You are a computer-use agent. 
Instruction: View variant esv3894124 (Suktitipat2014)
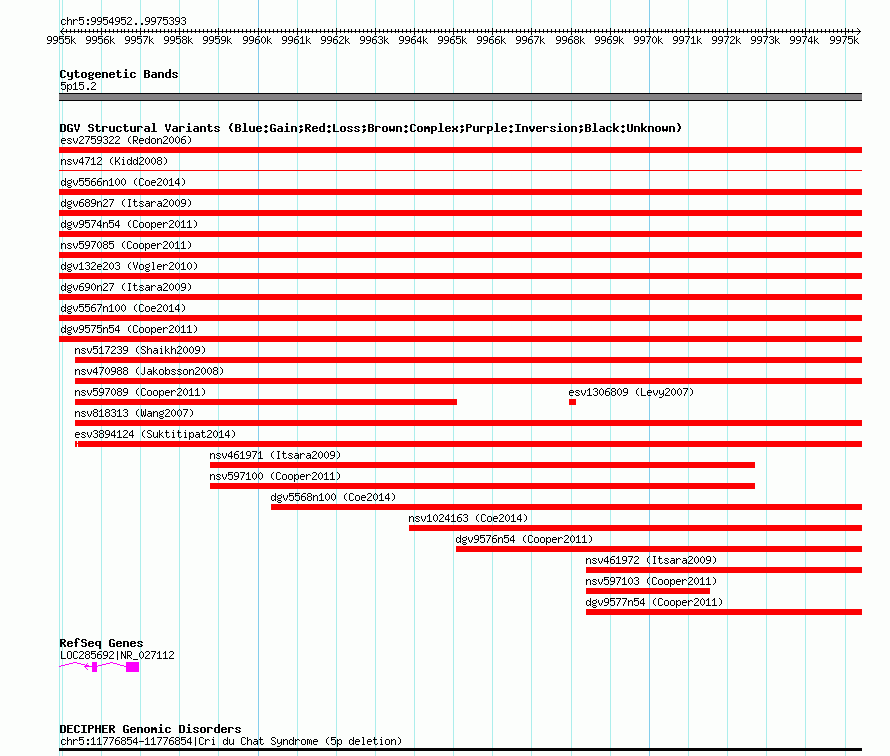(155, 434)
